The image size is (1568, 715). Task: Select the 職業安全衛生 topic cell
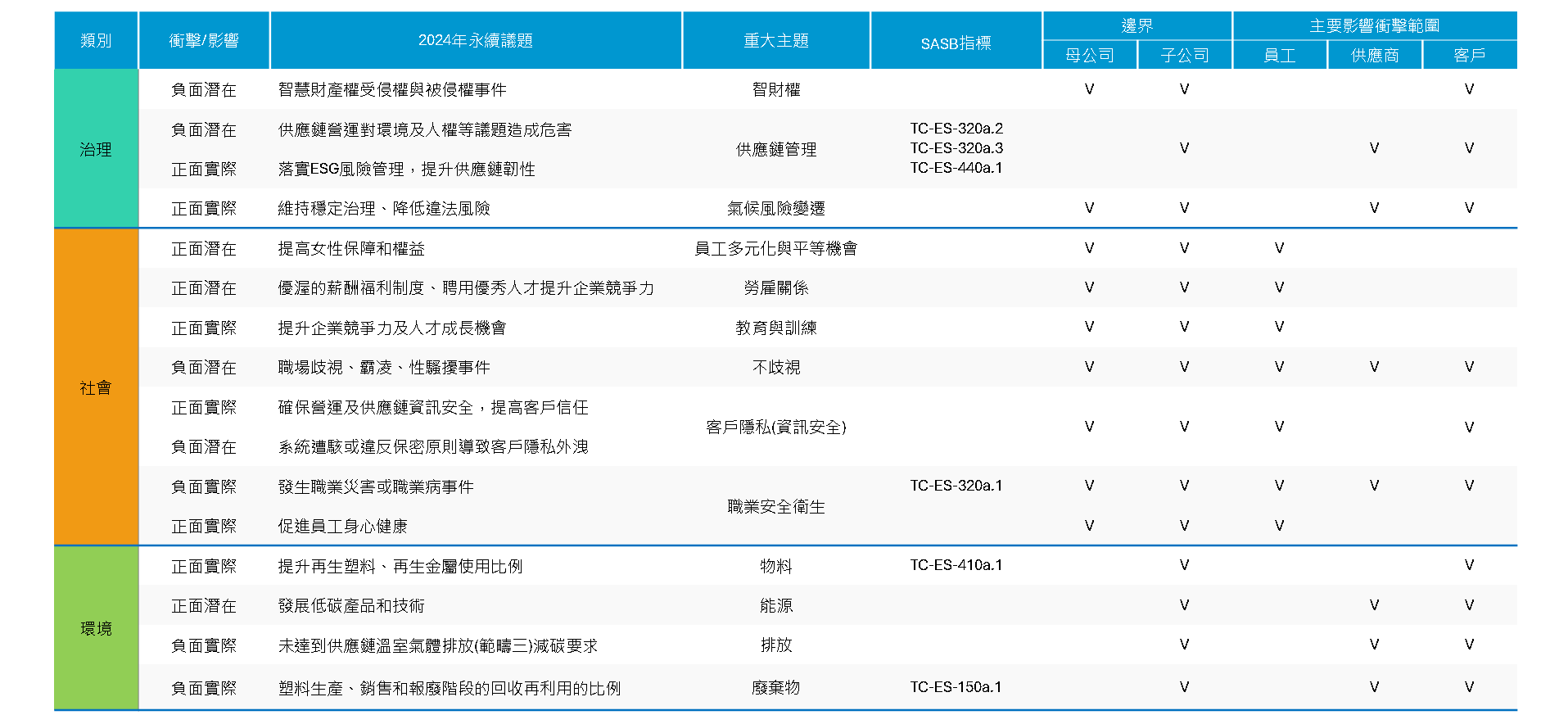click(x=775, y=507)
